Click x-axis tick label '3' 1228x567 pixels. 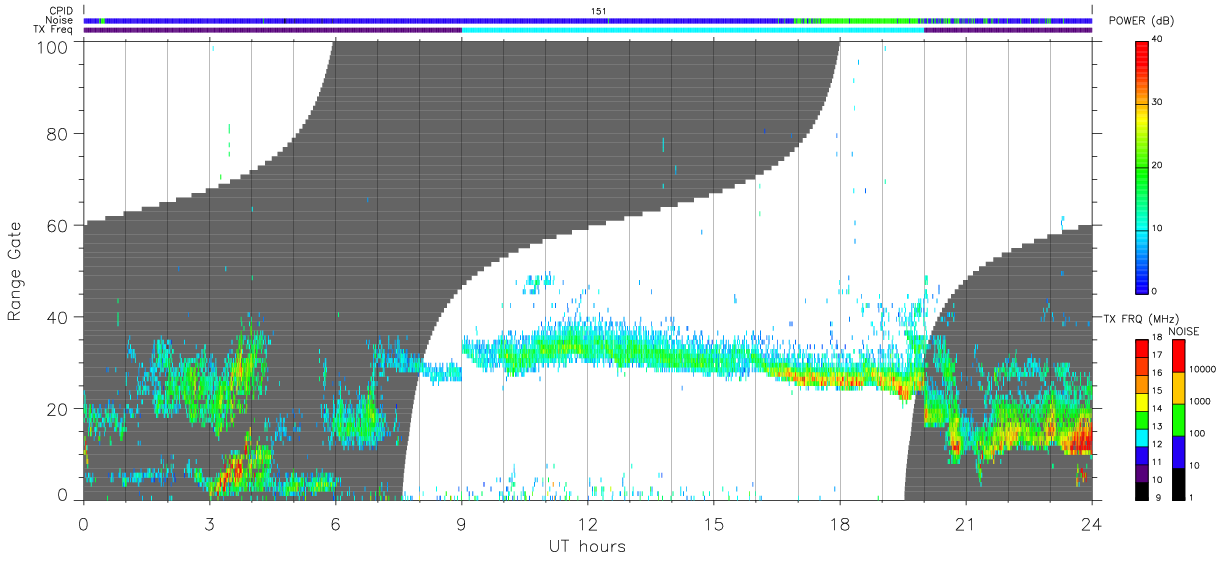210,524
